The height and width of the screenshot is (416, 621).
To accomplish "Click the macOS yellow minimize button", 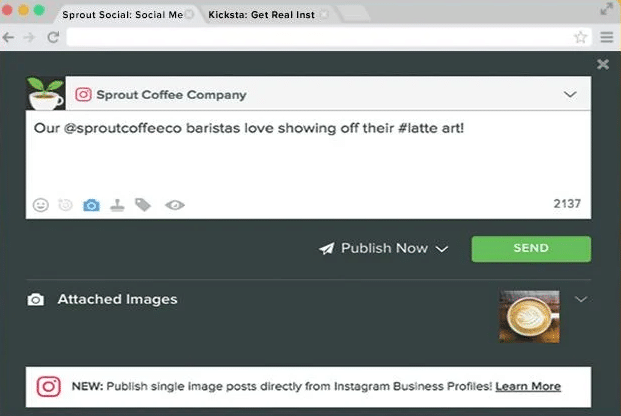I will (23, 10).
